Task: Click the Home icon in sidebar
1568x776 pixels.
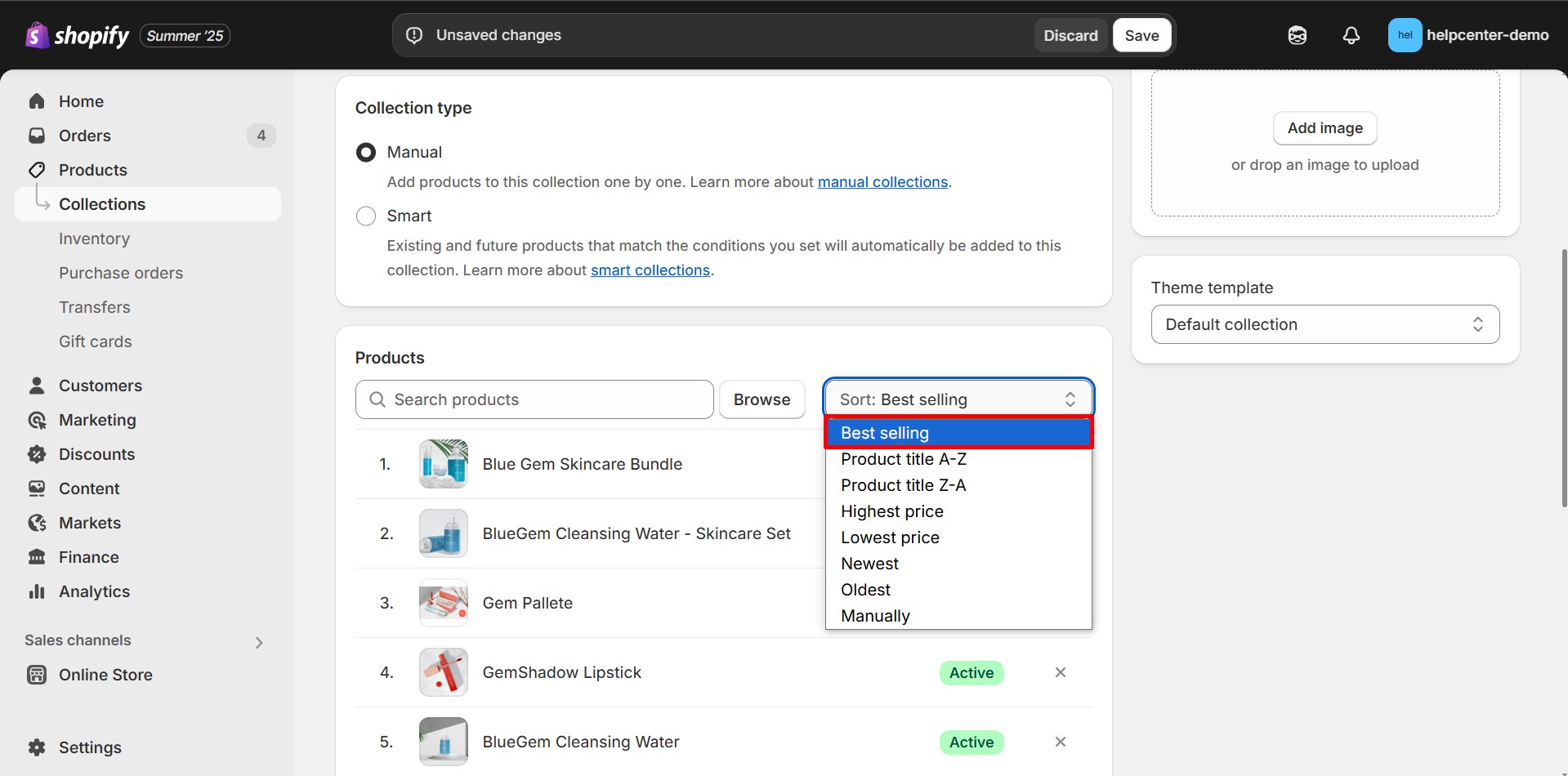Action: click(37, 101)
